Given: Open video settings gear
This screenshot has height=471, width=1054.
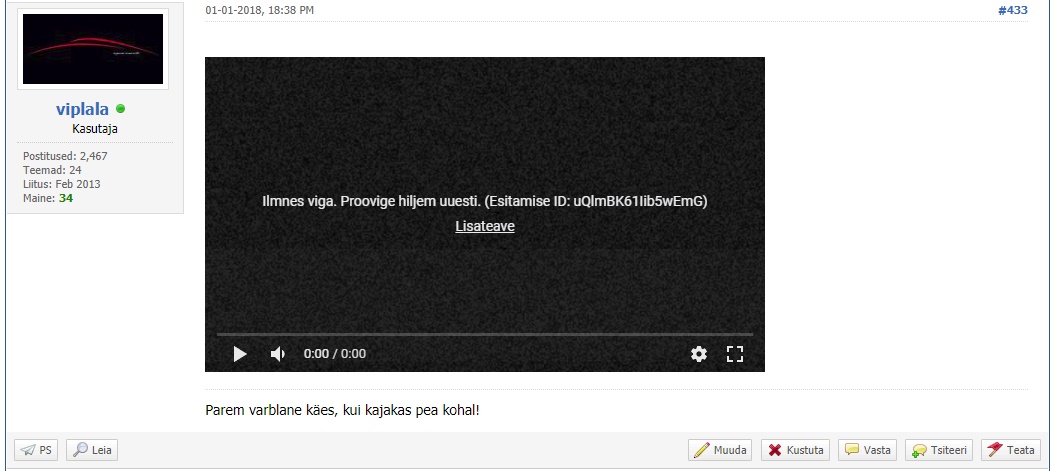Looking at the screenshot, I should 699,354.
